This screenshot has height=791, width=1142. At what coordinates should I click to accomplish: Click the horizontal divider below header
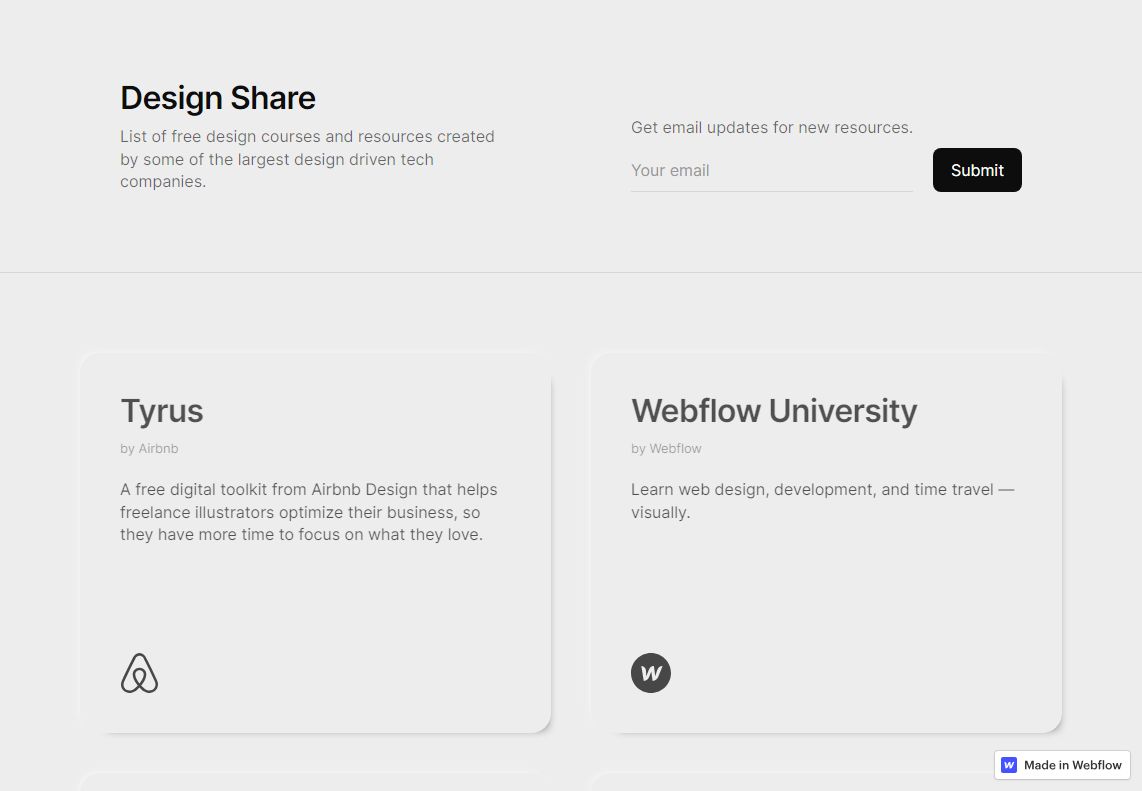click(x=571, y=272)
